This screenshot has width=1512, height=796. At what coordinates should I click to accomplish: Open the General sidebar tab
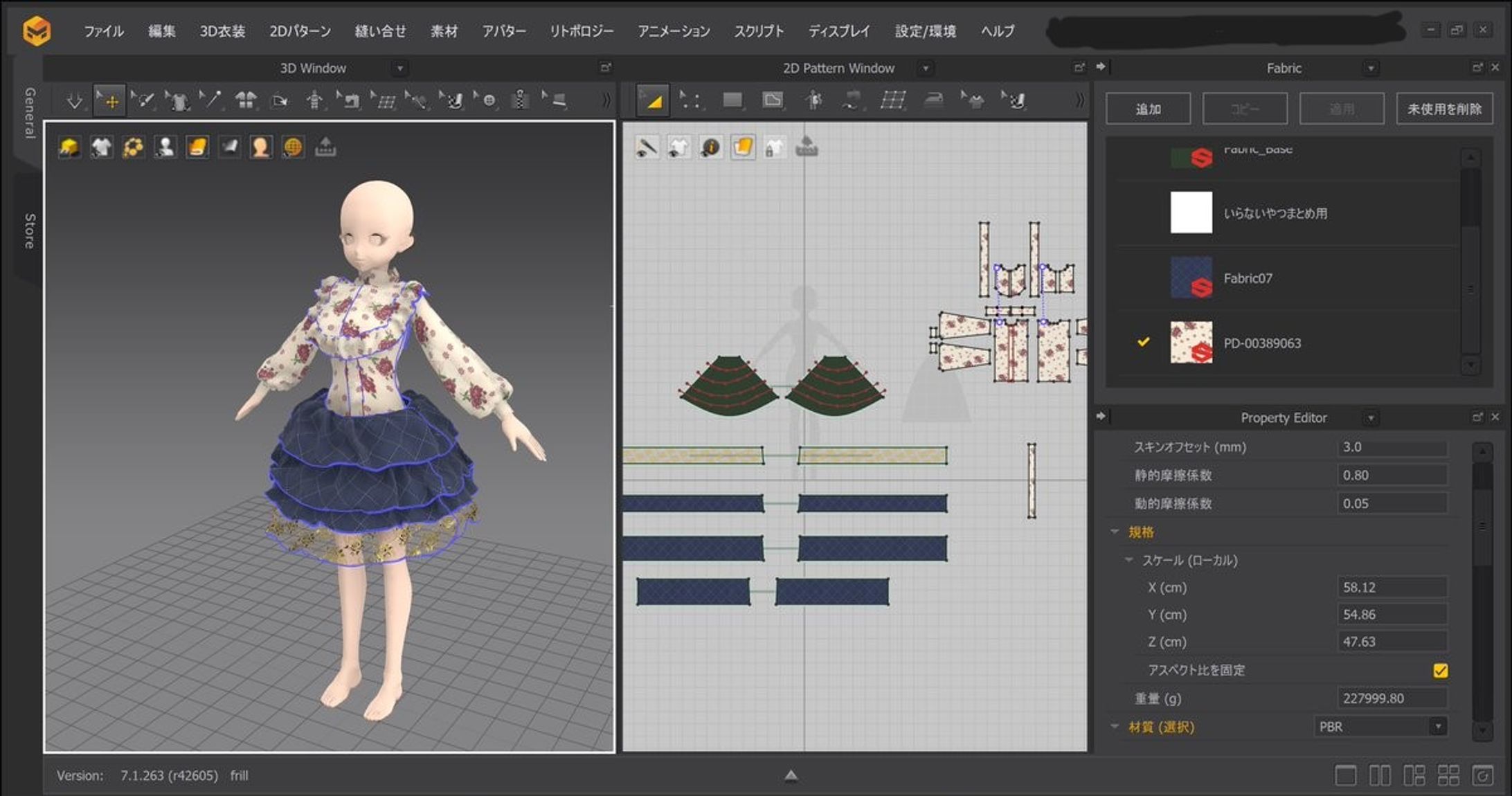pos(29,113)
